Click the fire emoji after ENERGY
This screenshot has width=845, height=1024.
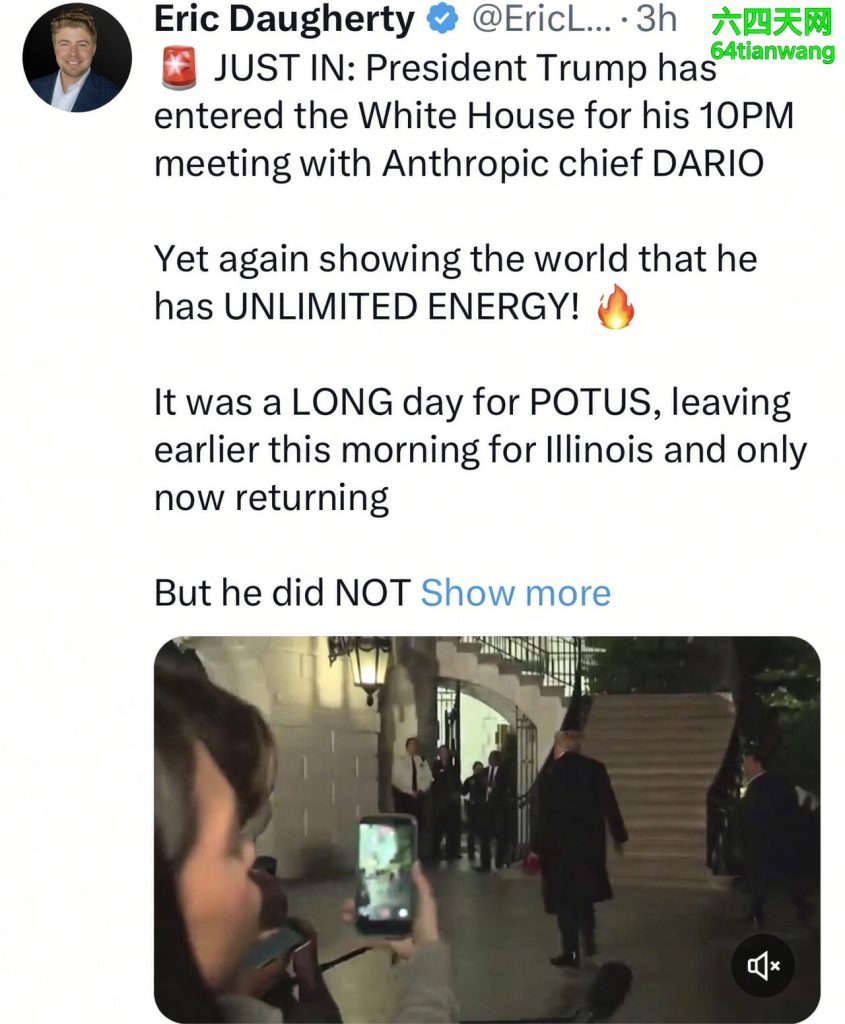point(615,307)
